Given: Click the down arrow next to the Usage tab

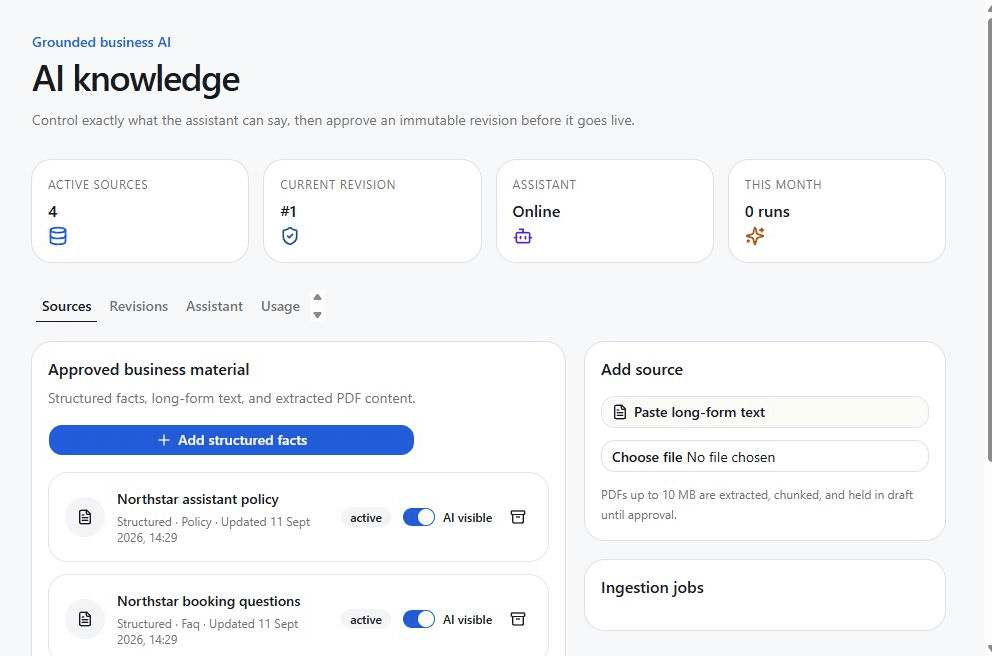Looking at the screenshot, I should 318,314.
